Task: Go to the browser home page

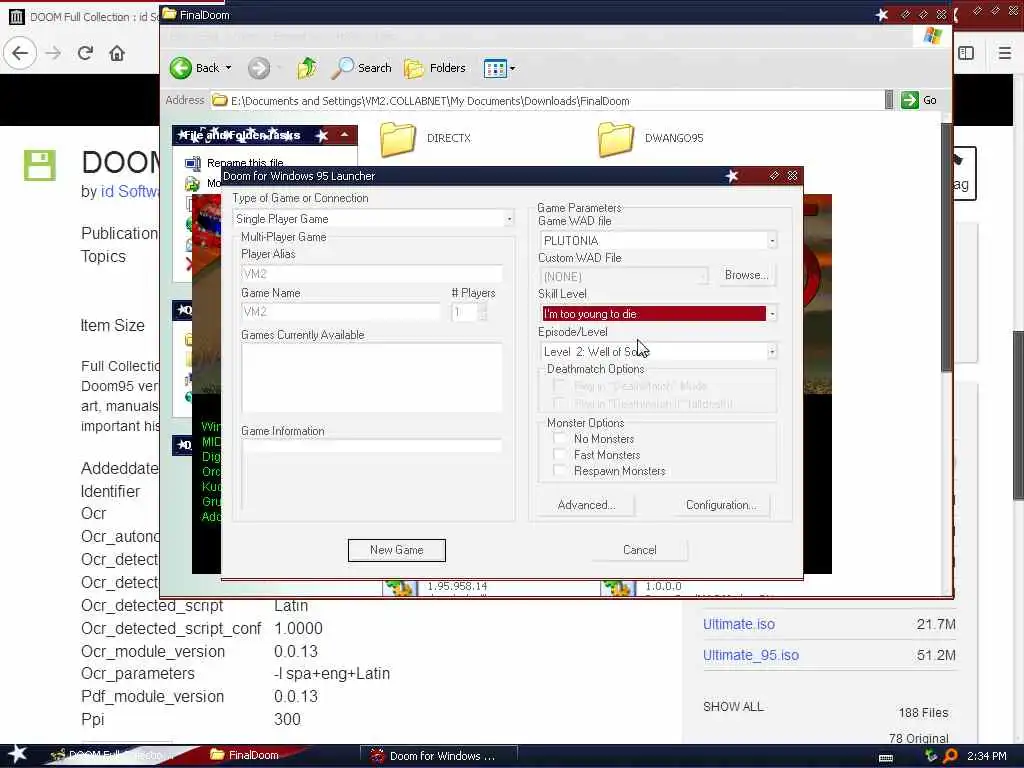Action: coord(117,53)
